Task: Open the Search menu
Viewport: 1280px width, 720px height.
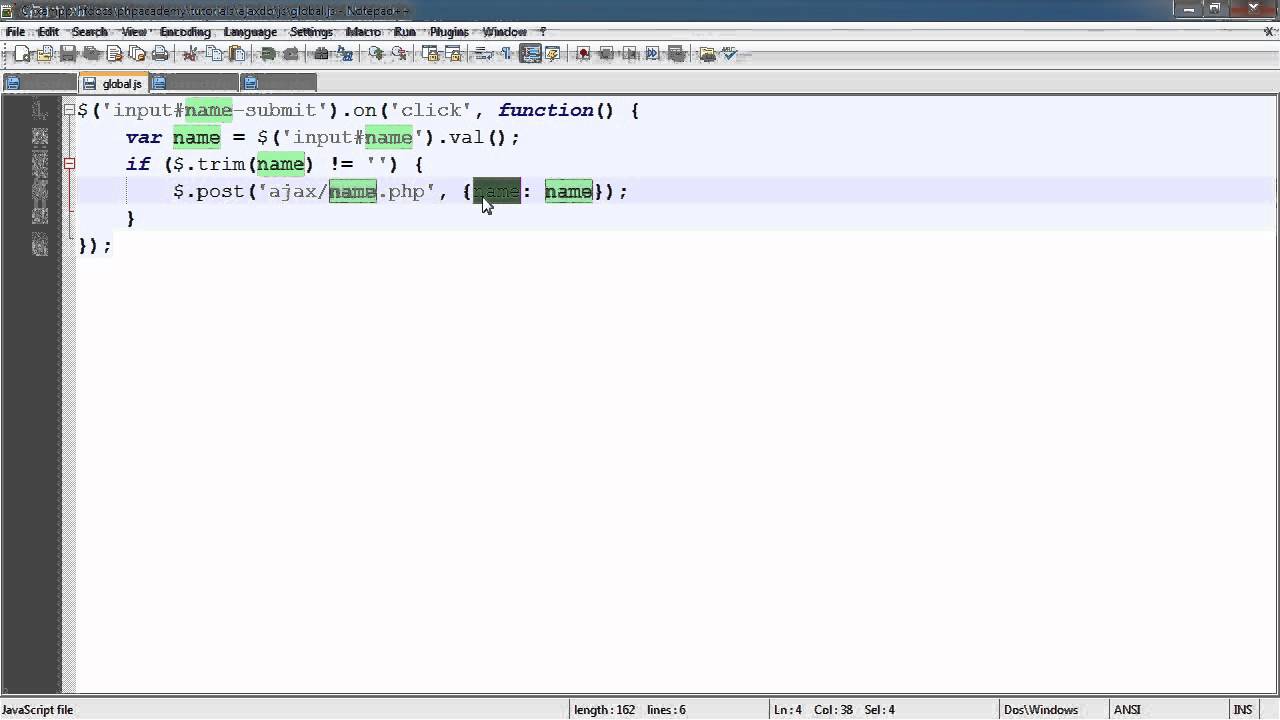Action: click(x=90, y=32)
